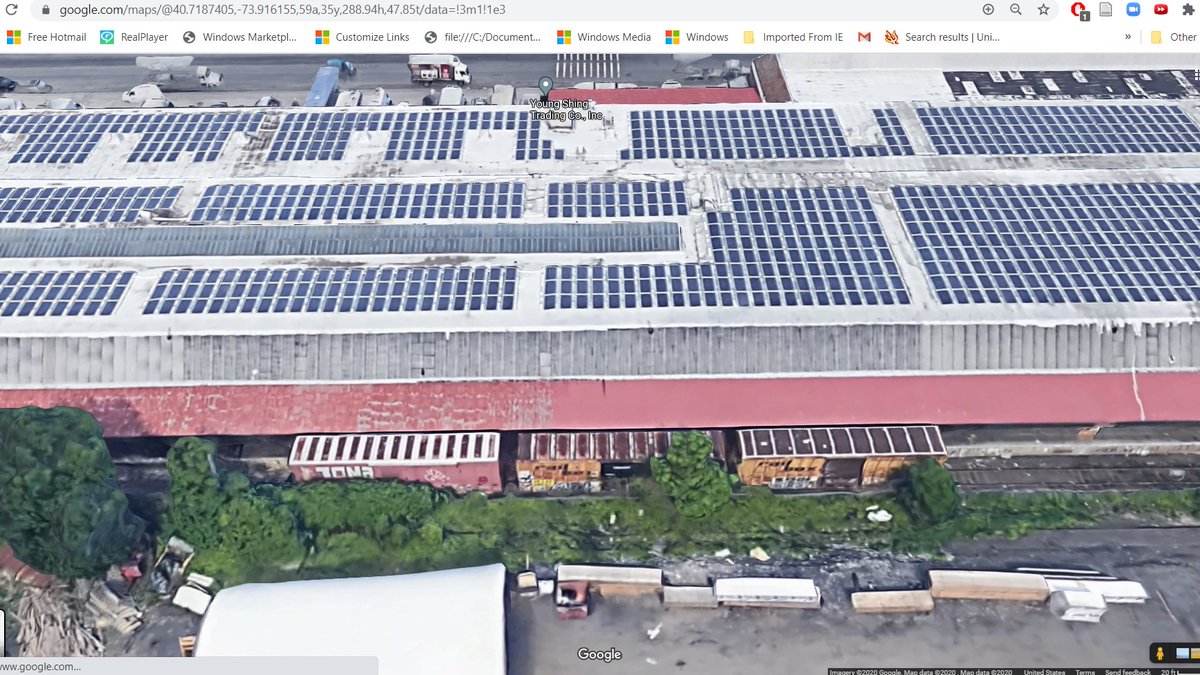
Task: Open the Other bookmarks folder
Action: click(x=1173, y=37)
